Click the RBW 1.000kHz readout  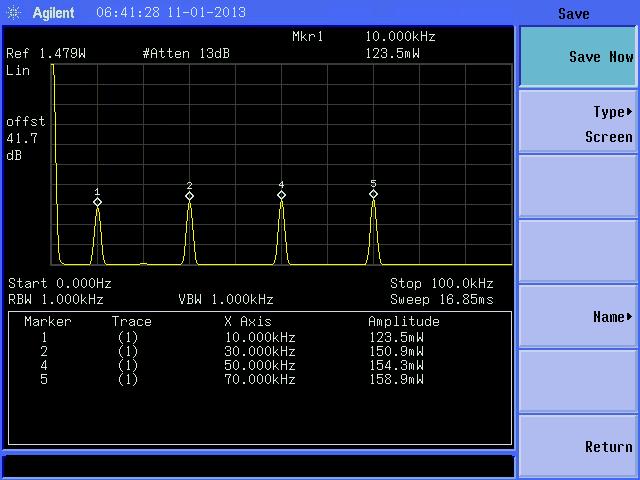click(x=56, y=300)
